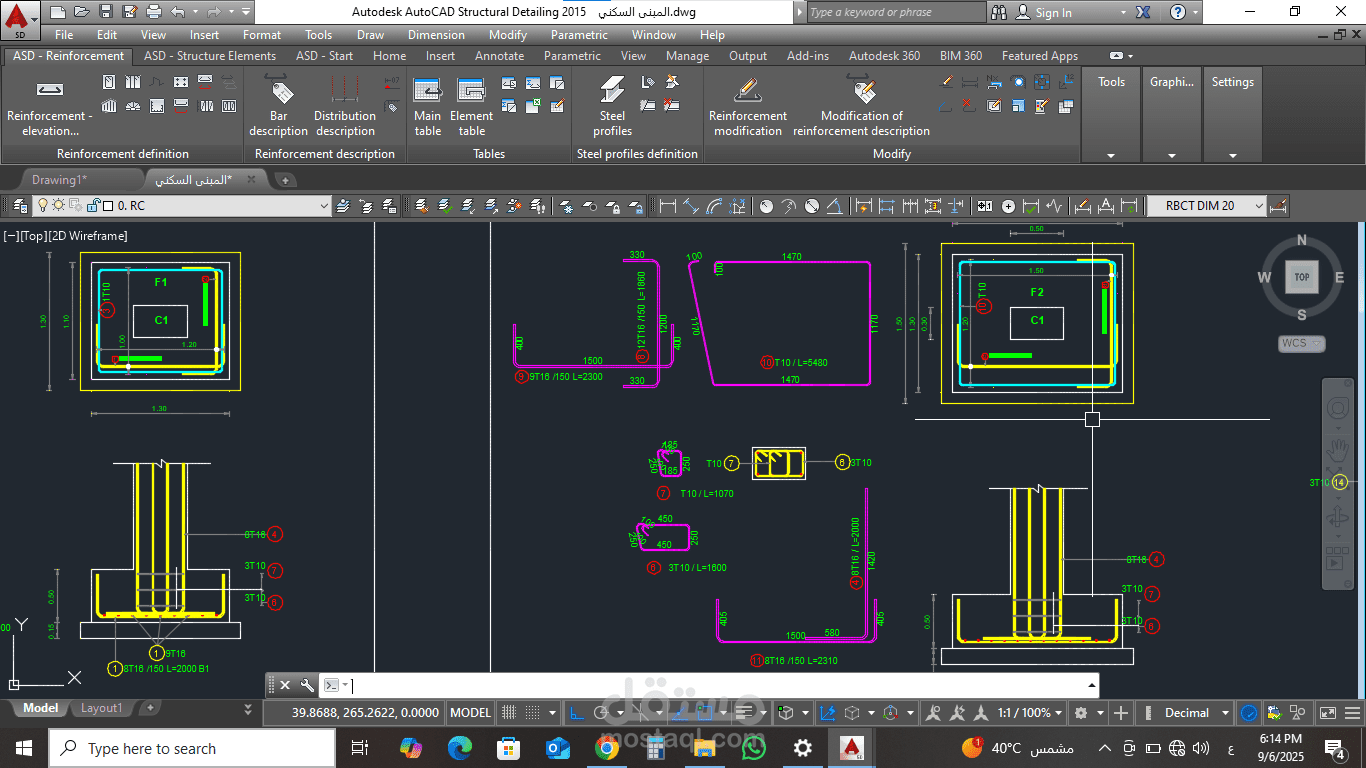This screenshot has width=1366, height=768.
Task: Select the Distribution description tool
Action: [x=344, y=106]
